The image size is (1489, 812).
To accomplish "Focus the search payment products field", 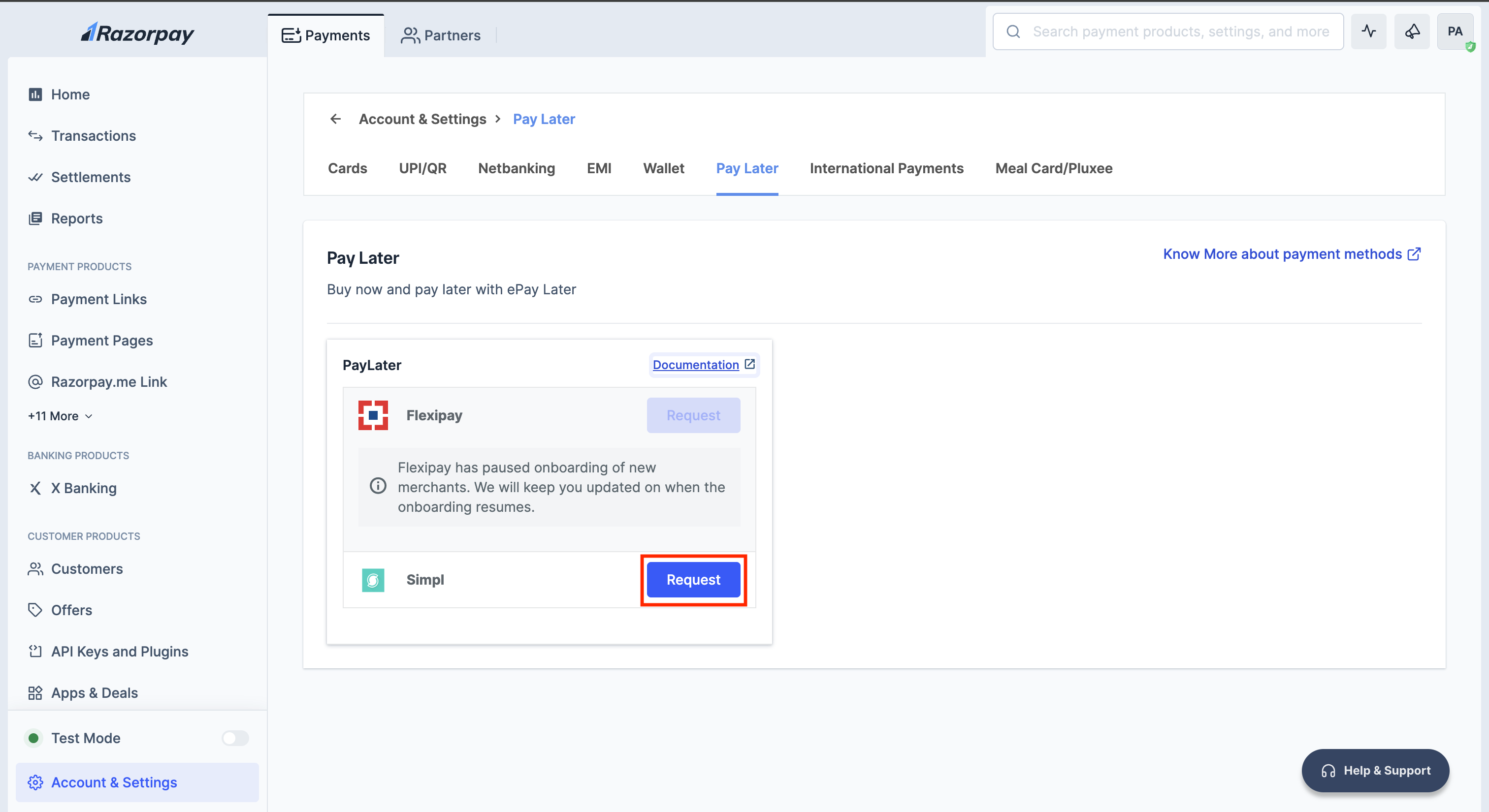I will pyautogui.click(x=1167, y=32).
